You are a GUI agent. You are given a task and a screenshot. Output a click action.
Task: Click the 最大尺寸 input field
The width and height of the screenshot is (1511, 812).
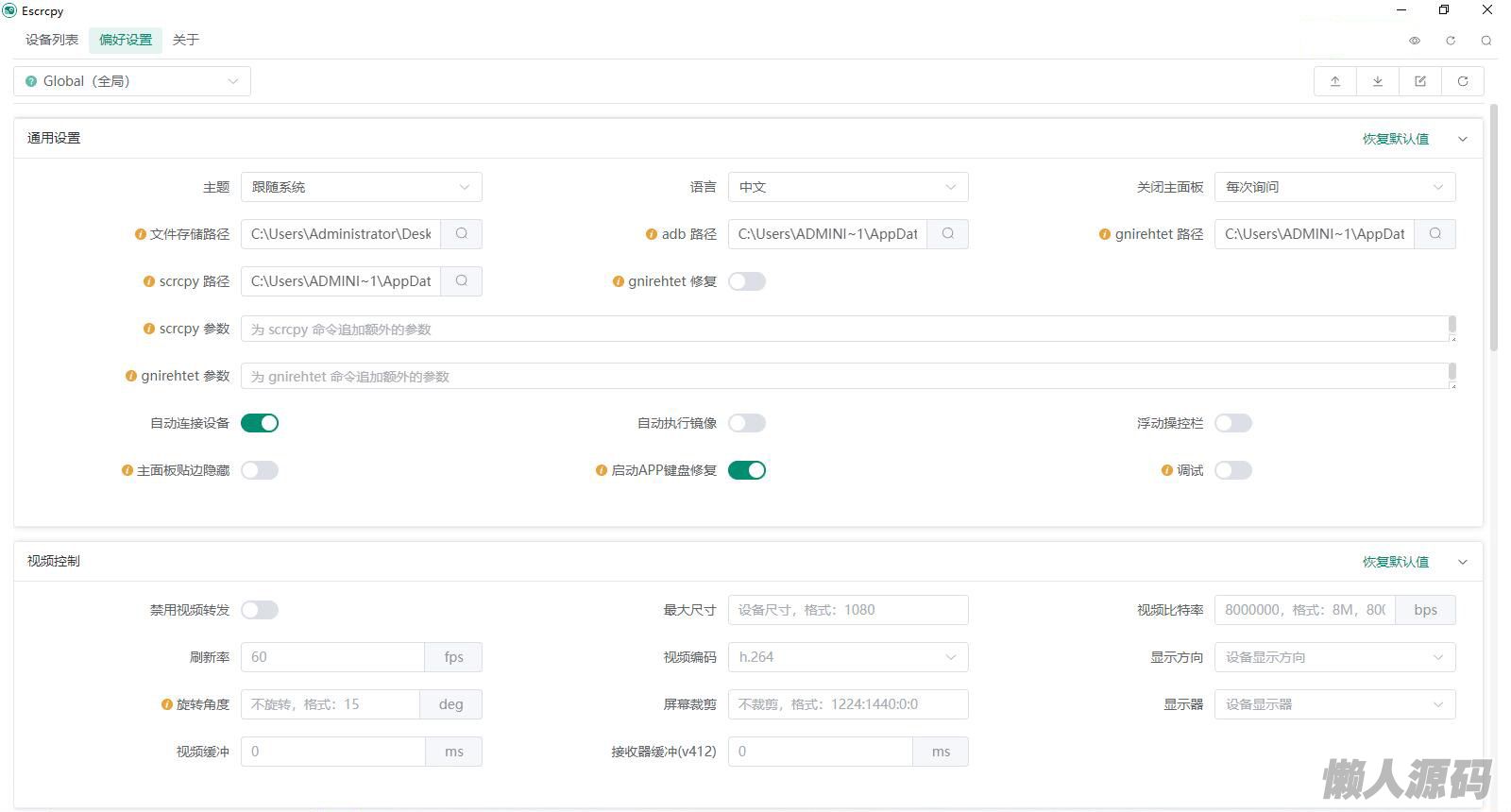847,610
